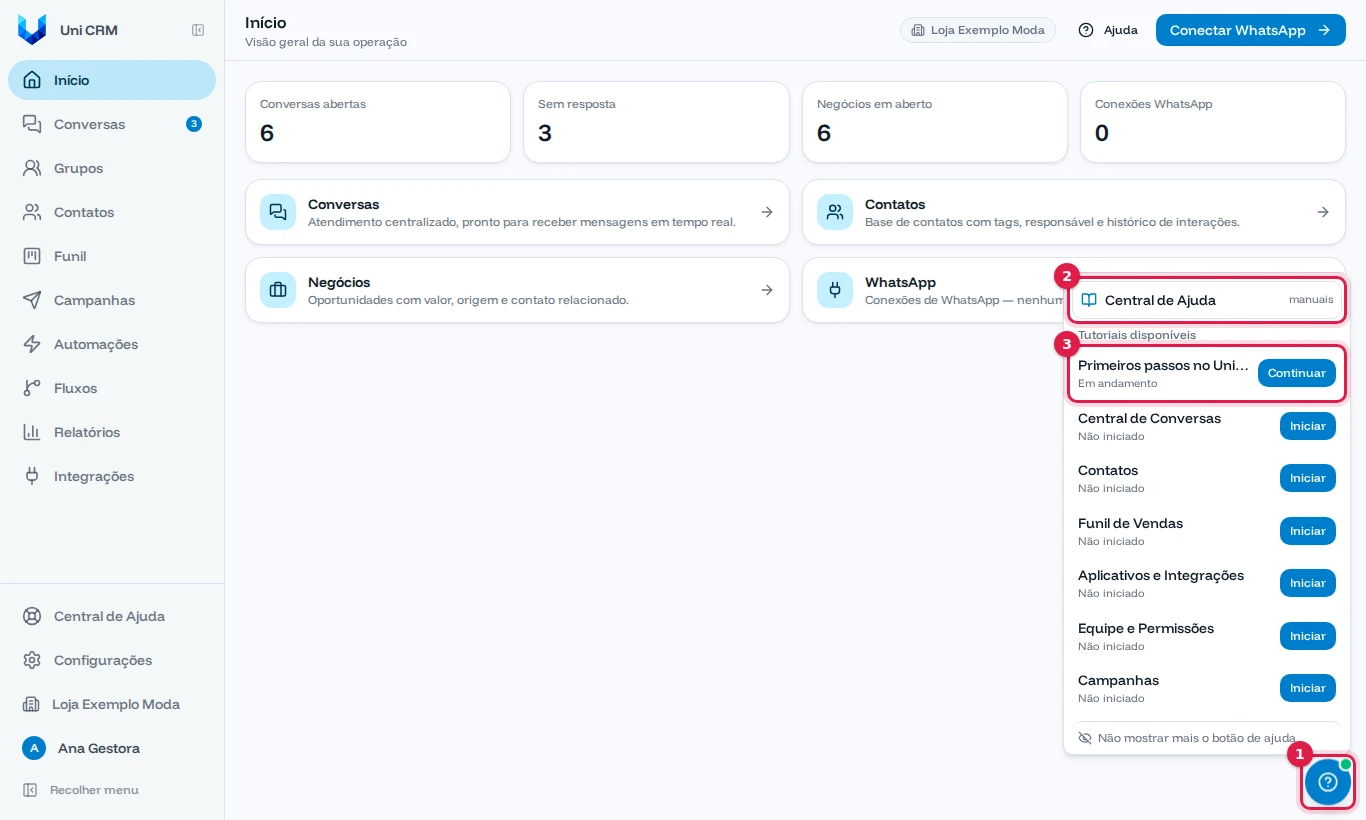Open the Início sidebar item

tap(112, 80)
